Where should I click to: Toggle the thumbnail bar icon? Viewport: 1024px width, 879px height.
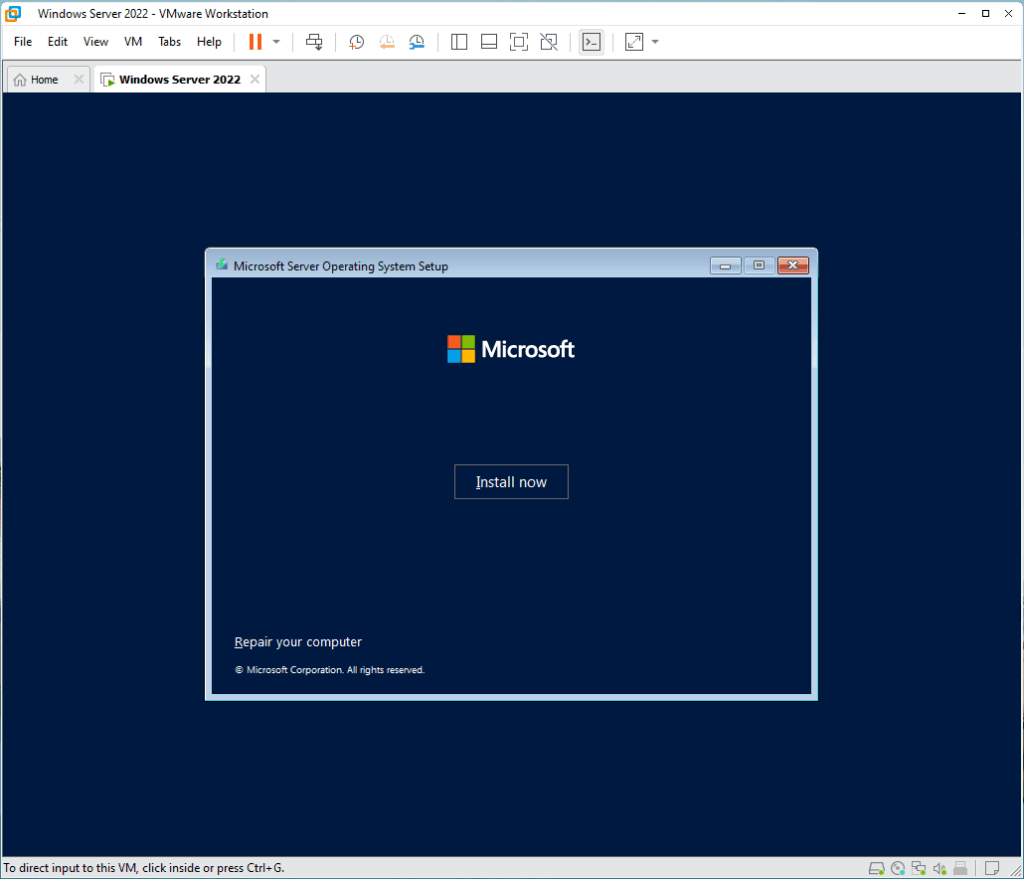(x=489, y=42)
